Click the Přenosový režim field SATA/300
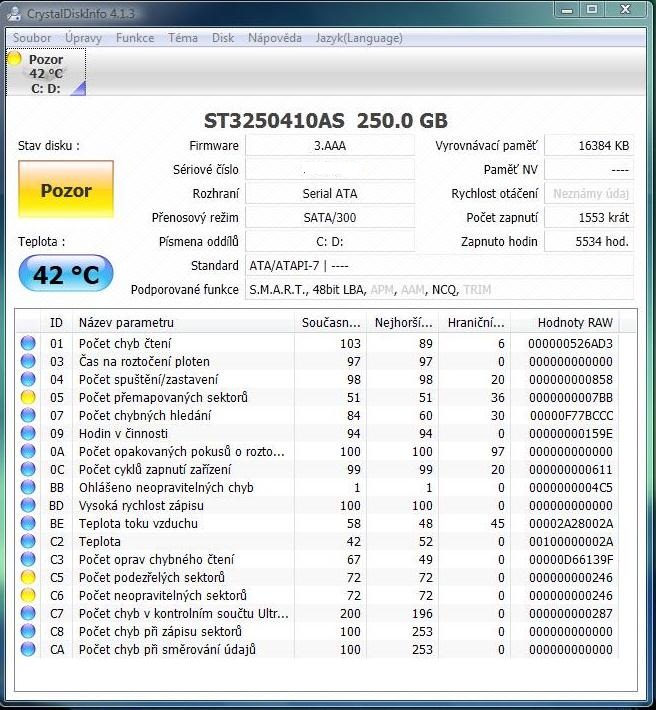This screenshot has height=710, width=656. 330,218
